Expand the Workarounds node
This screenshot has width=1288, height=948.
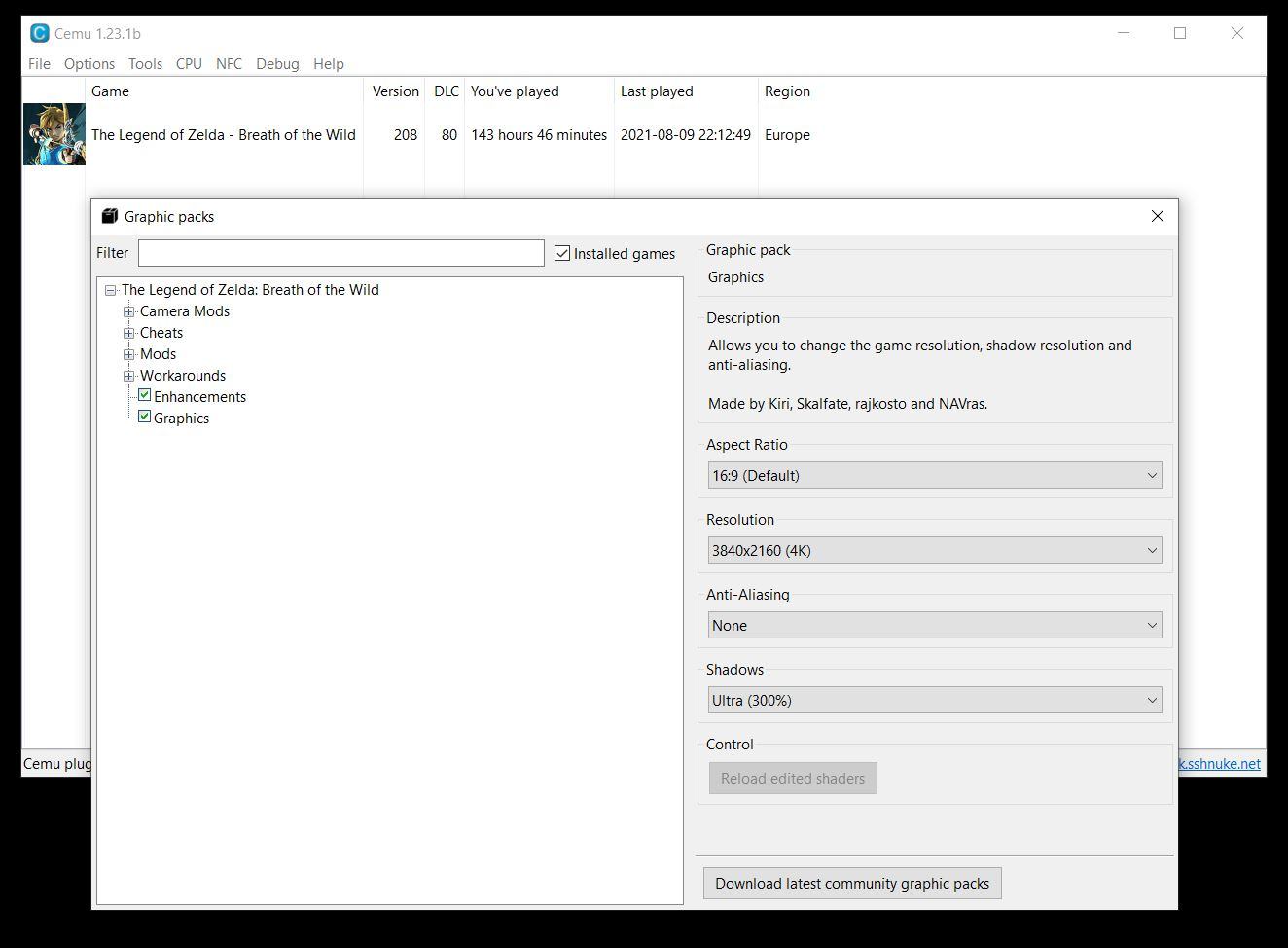tap(128, 376)
